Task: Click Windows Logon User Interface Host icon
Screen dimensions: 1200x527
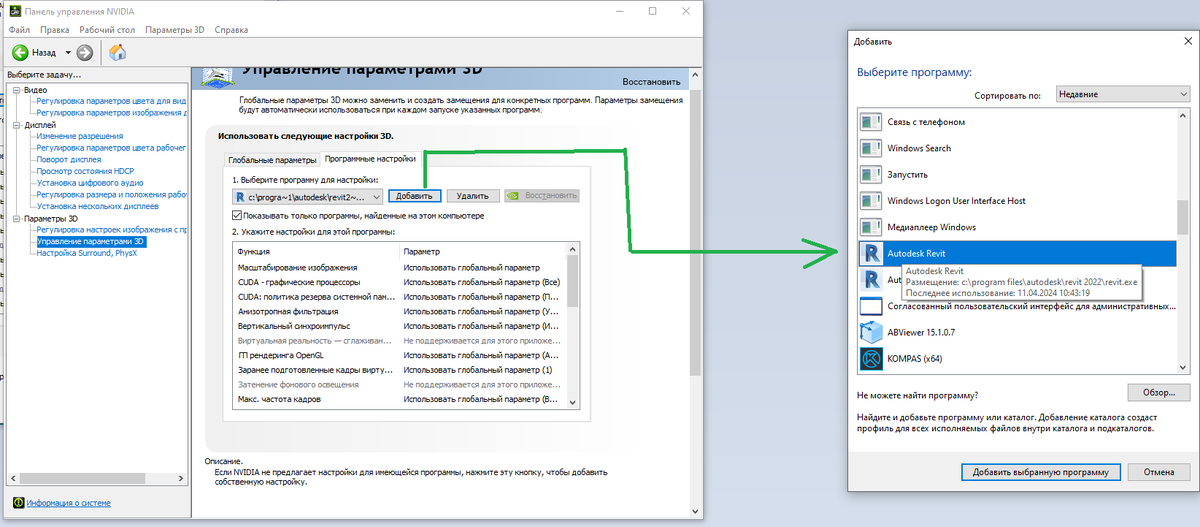Action: (869, 201)
